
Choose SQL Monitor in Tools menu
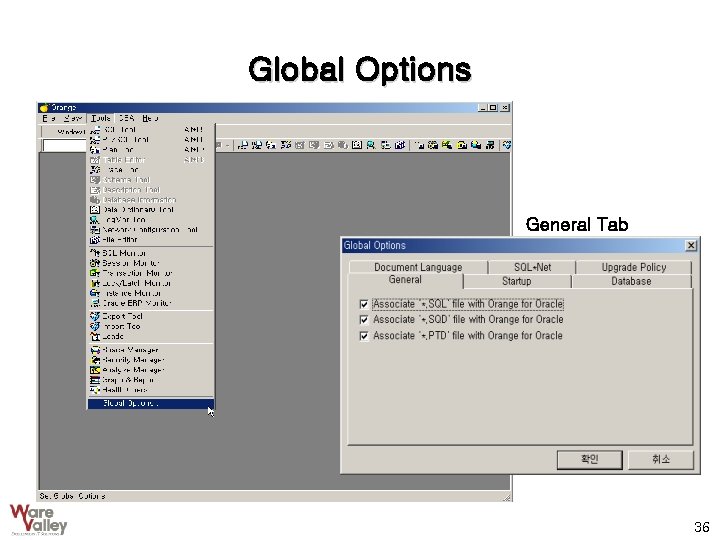(151, 253)
